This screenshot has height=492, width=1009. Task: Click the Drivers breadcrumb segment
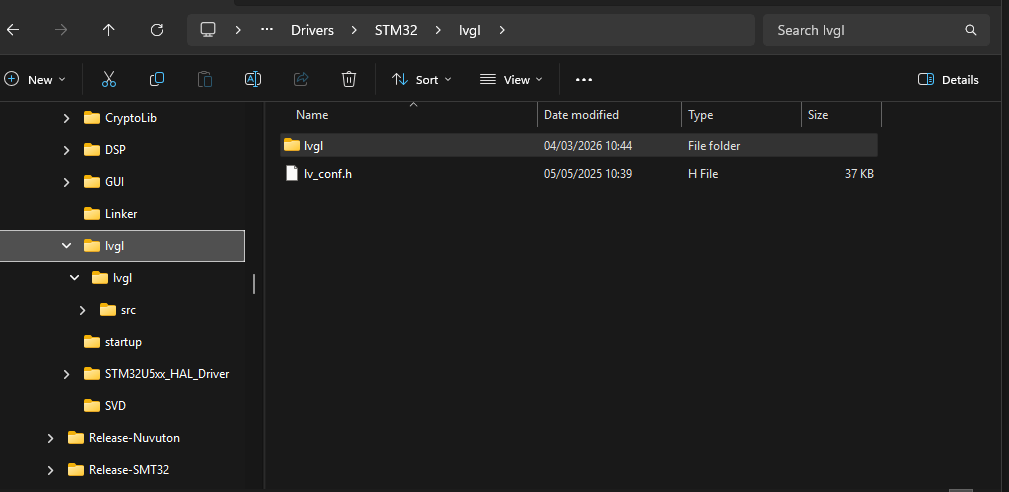point(312,30)
